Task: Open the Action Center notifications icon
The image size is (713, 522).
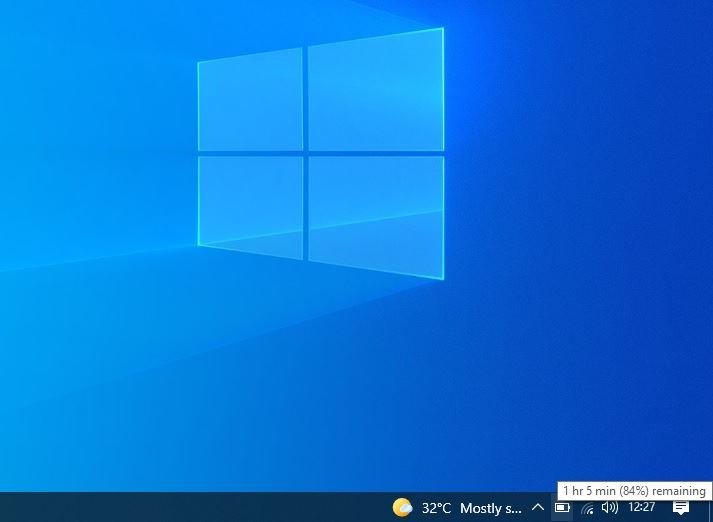Action: 681,507
